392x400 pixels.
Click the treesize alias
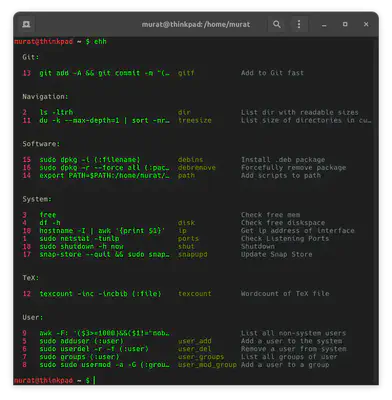click(195, 120)
